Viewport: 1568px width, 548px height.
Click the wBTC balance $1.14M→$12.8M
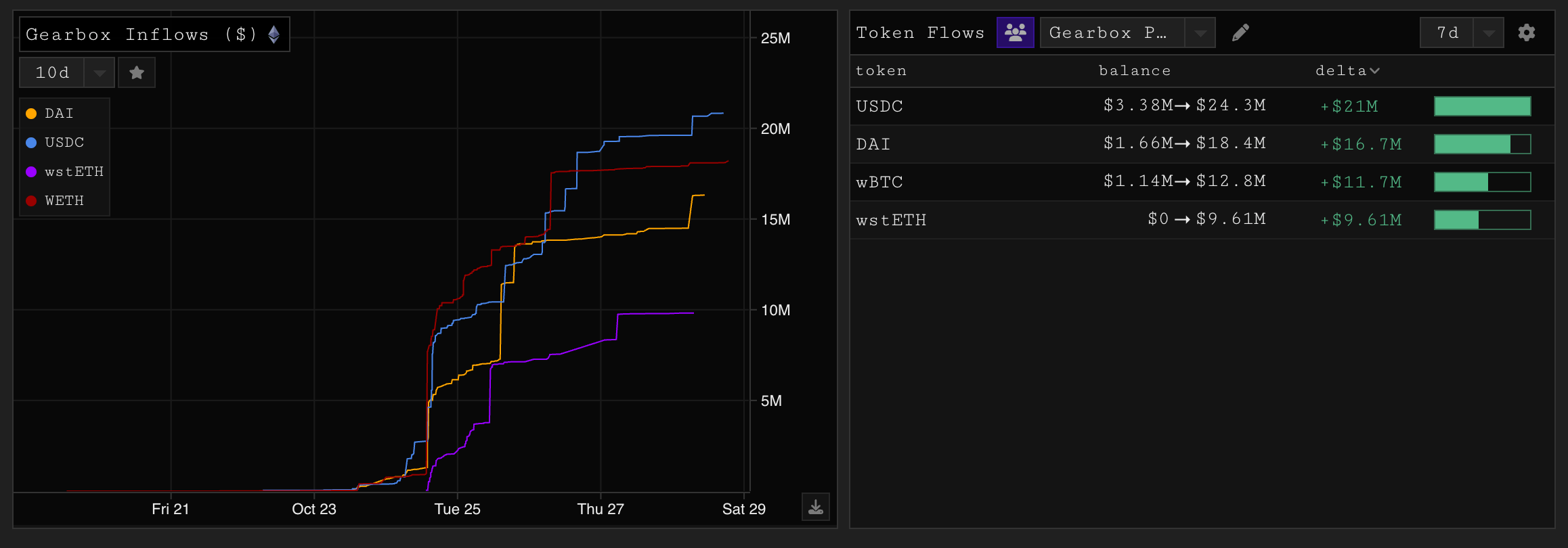1185,181
